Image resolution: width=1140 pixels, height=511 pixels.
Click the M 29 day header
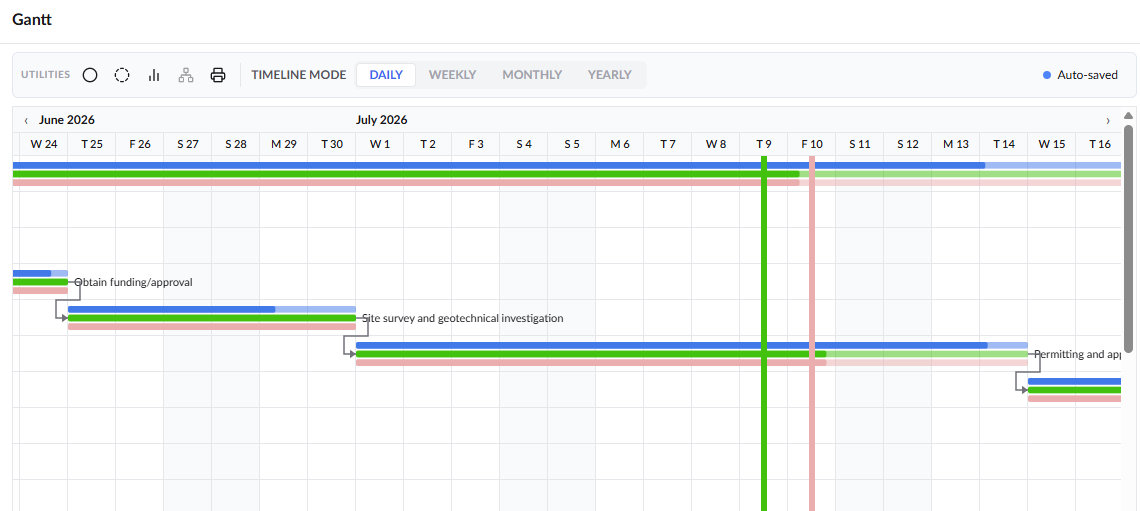click(x=284, y=144)
